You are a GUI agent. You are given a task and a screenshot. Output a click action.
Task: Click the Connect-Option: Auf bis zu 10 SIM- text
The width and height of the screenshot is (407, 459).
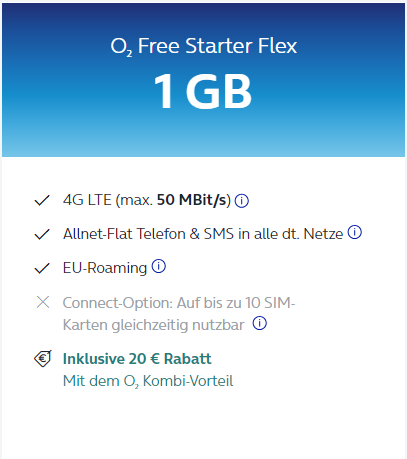(x=179, y=303)
